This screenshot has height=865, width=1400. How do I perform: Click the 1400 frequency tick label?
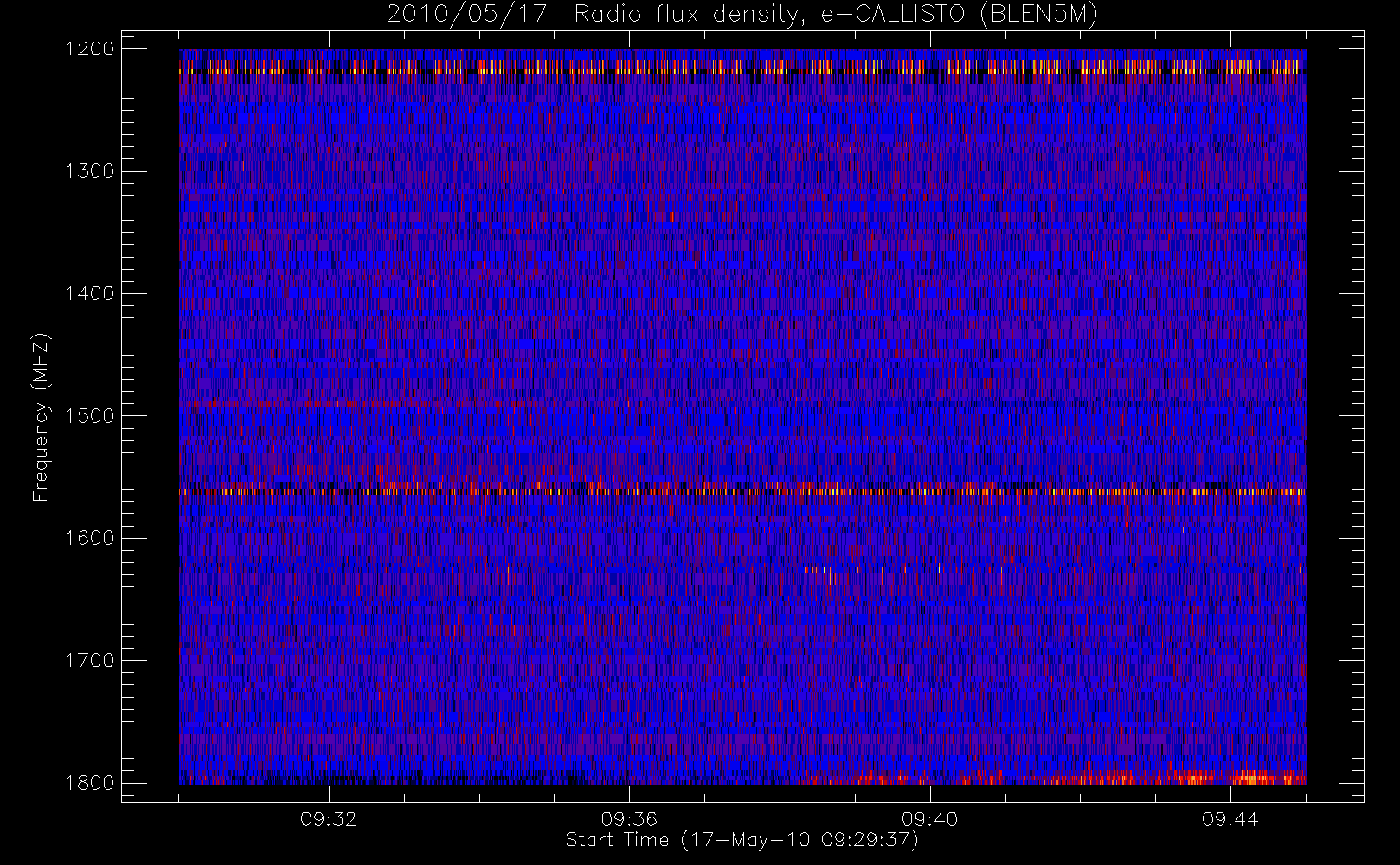coord(90,293)
